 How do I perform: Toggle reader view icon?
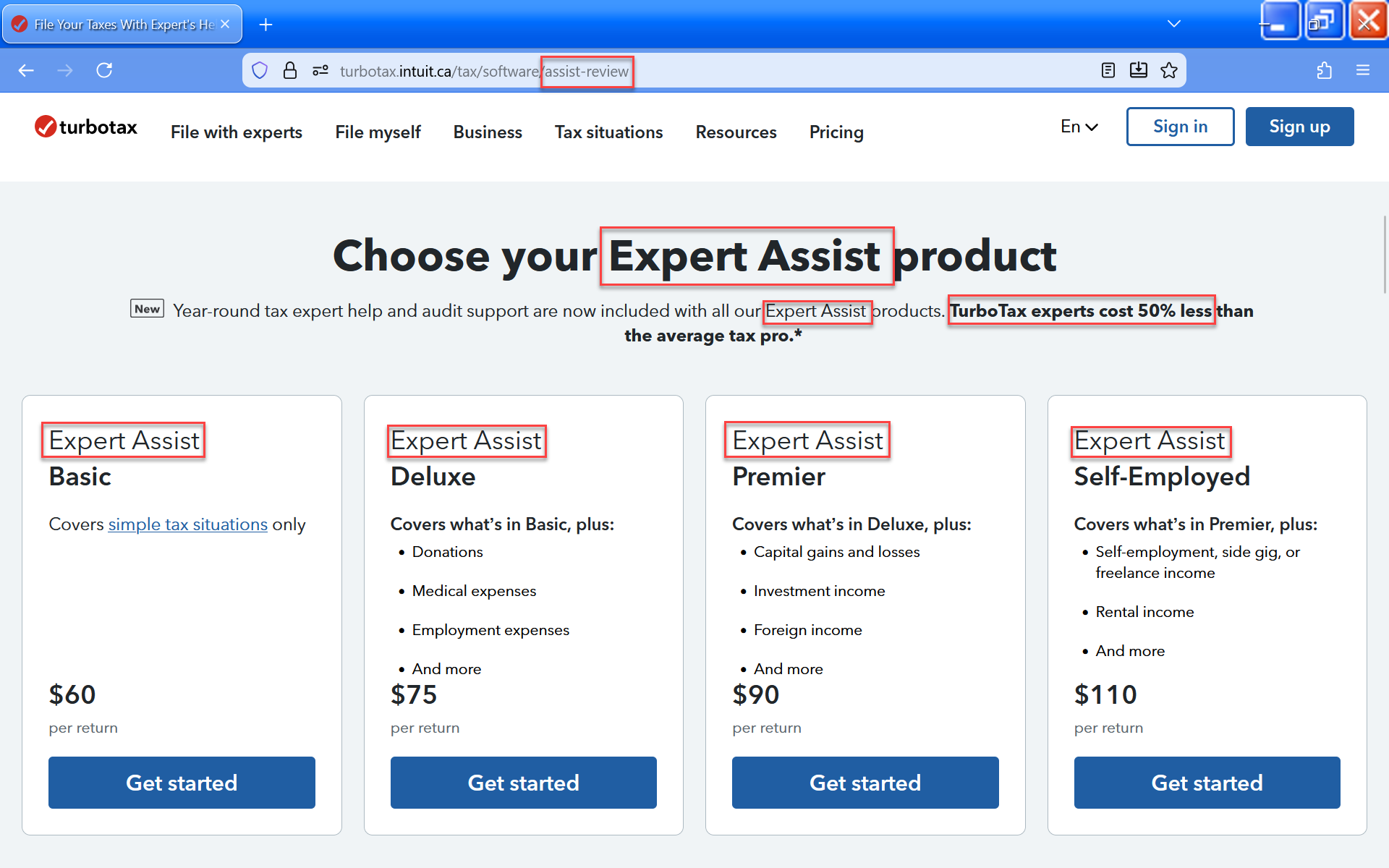(1108, 70)
